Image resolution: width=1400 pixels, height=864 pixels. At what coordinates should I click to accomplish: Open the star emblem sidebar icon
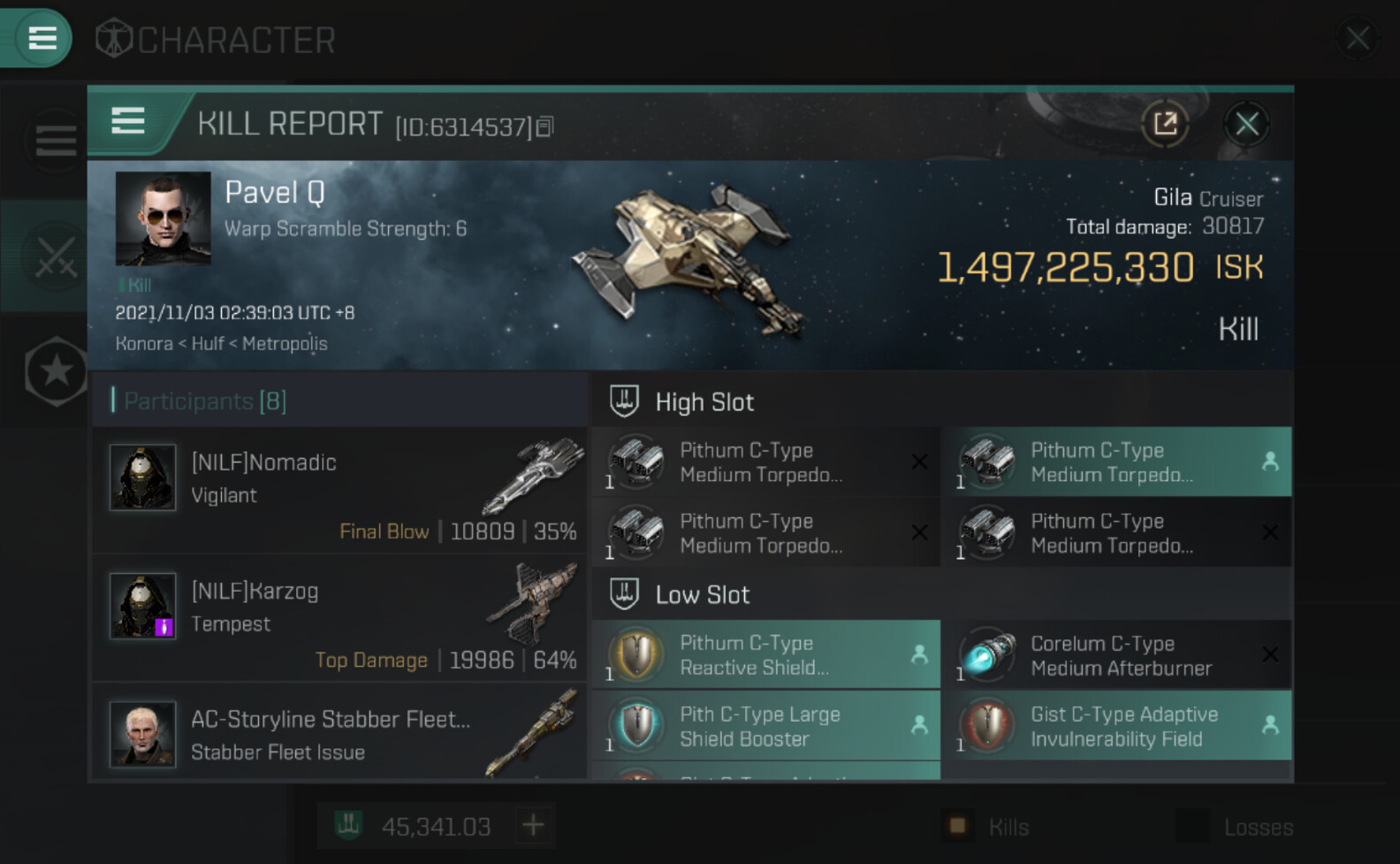(x=56, y=371)
